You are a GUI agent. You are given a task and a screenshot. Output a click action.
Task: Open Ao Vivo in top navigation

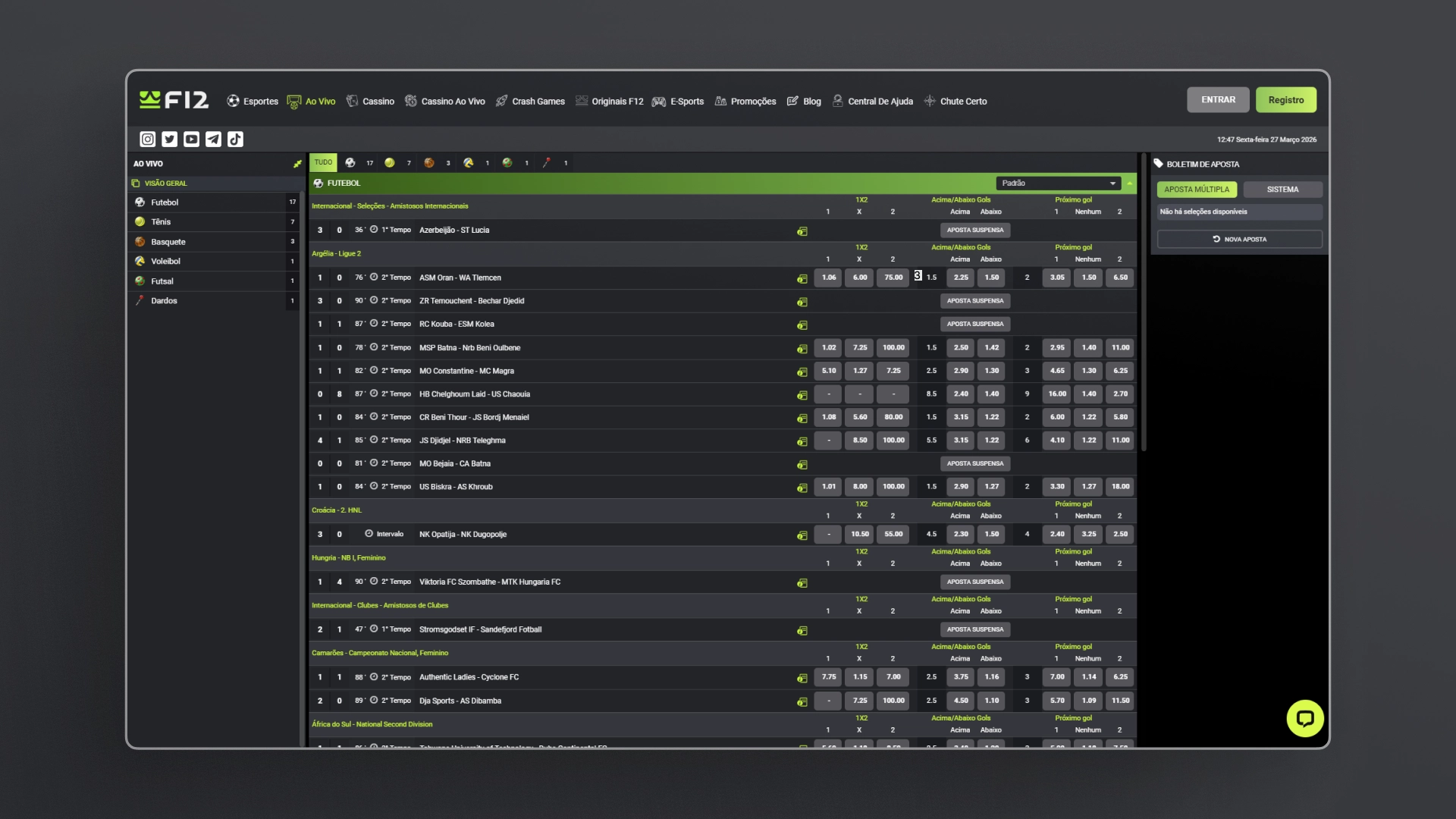click(x=311, y=101)
